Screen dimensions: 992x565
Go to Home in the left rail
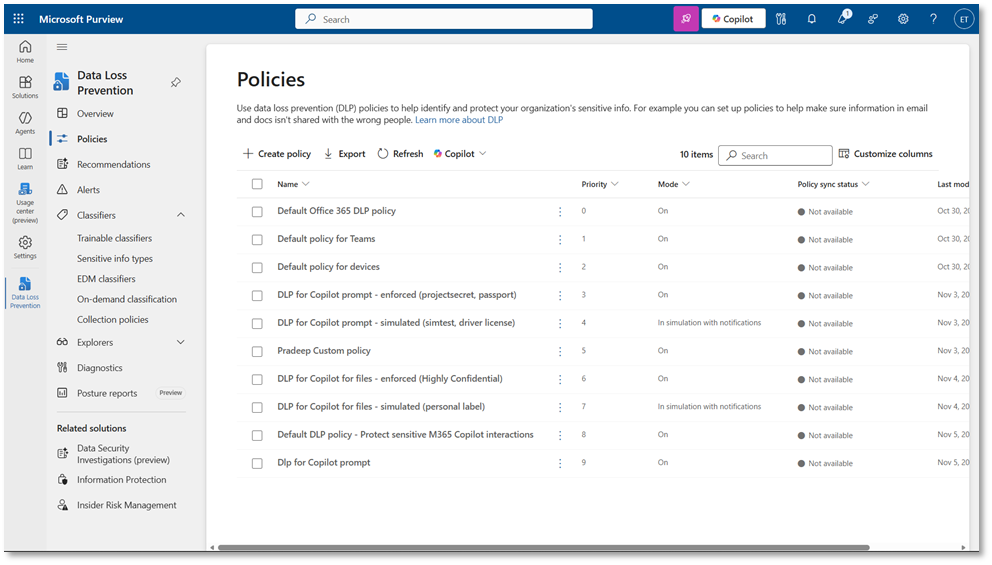25,51
